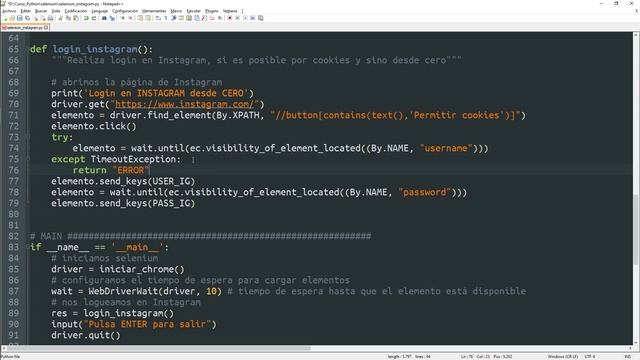Open the Buscar menu
640x360 pixels.
point(41,11)
